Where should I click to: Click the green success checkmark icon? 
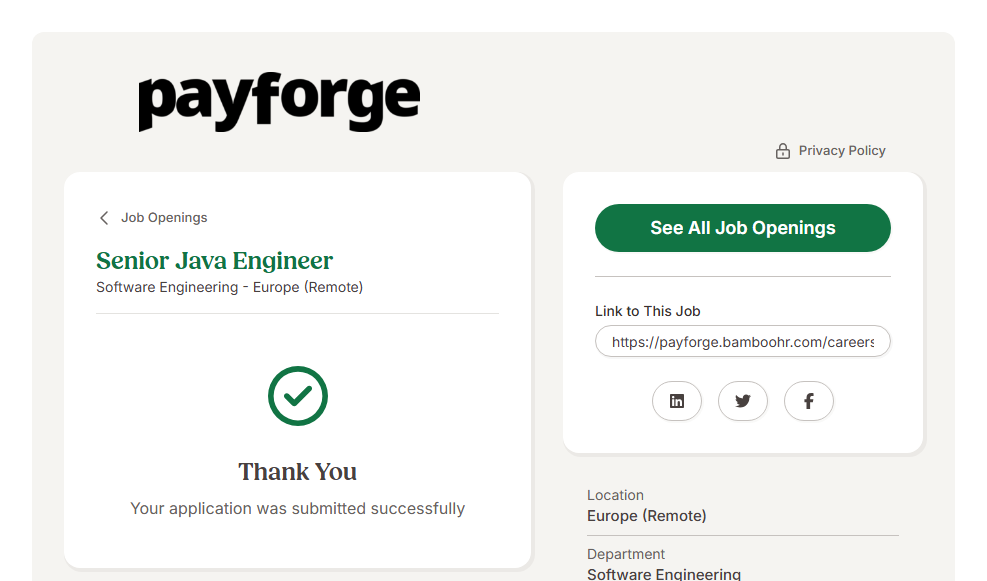click(298, 396)
